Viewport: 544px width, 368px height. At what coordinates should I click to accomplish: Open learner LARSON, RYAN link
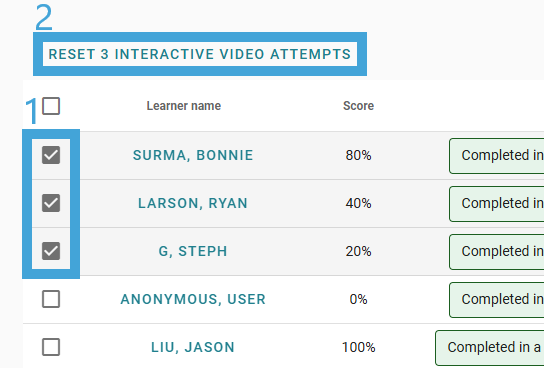193,203
